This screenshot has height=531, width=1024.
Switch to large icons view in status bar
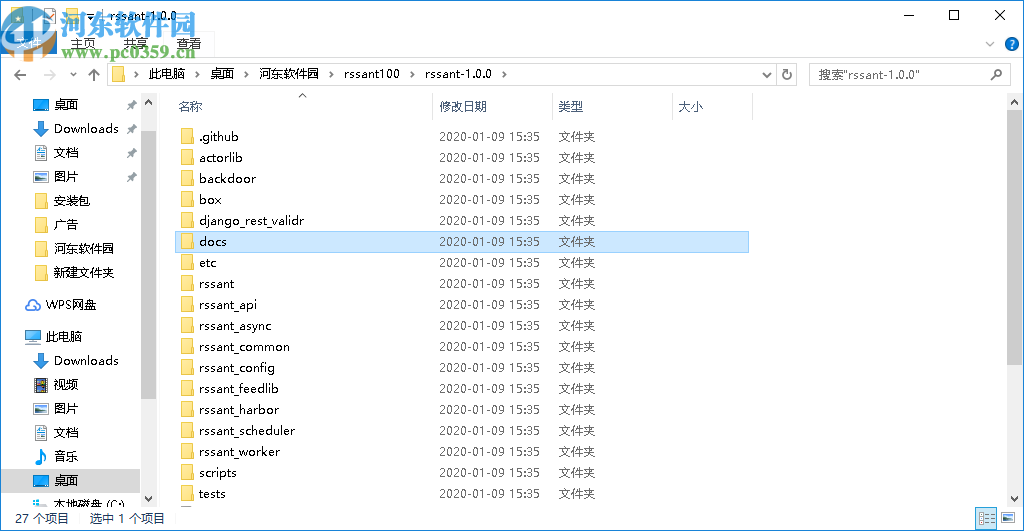[1008, 519]
